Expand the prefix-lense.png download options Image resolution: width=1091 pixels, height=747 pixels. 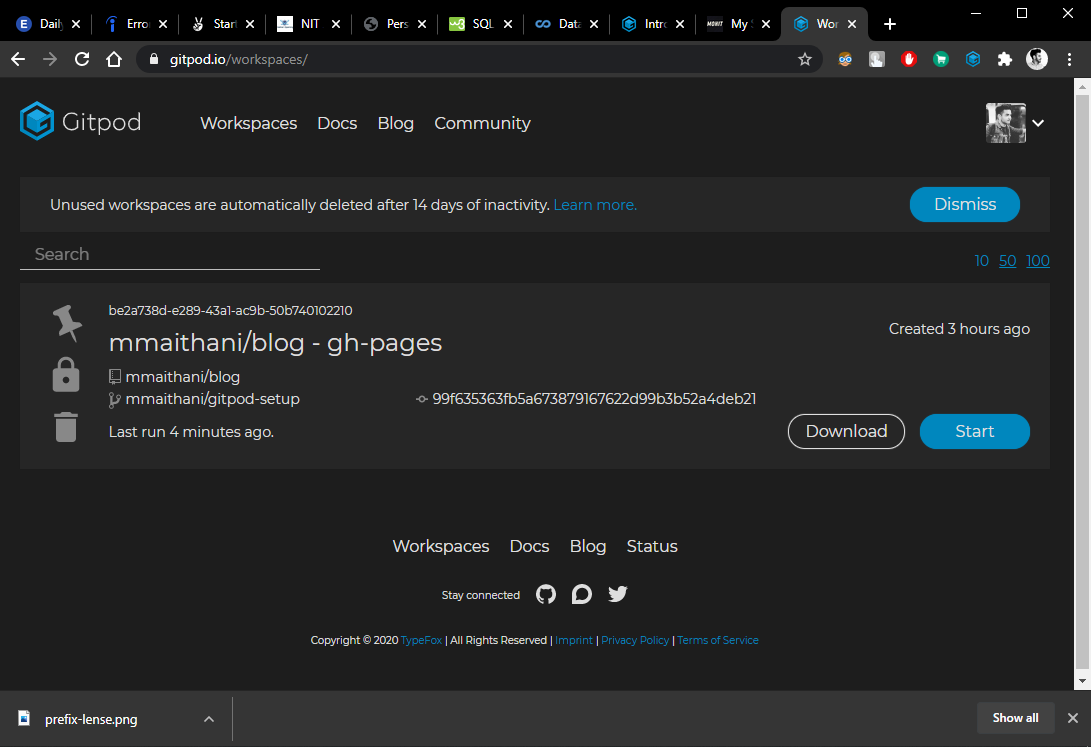point(209,718)
